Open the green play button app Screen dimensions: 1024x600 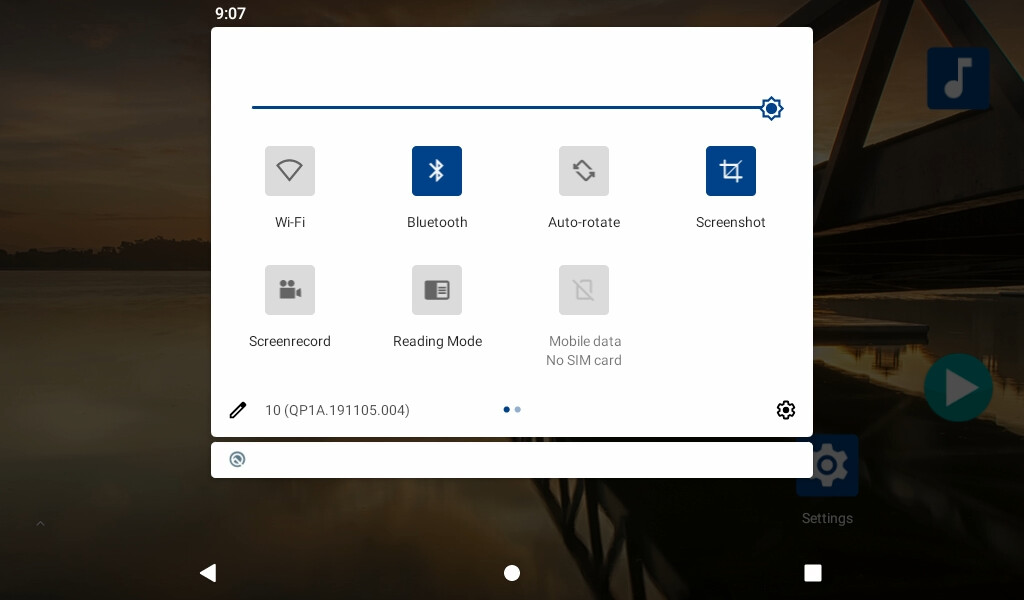958,387
